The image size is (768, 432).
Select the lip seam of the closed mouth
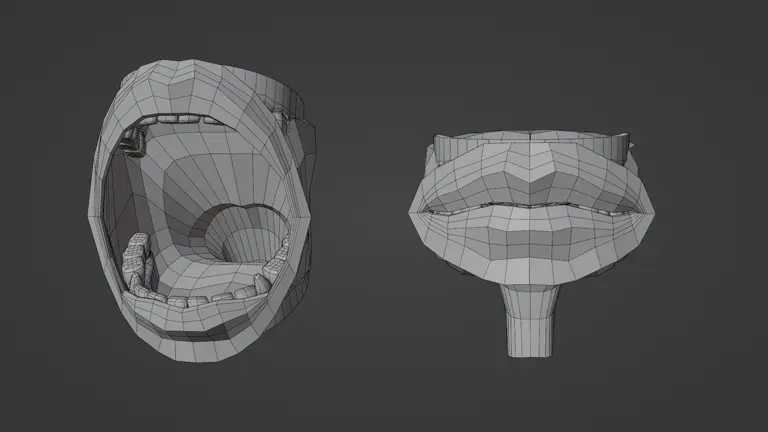[x=527, y=207]
